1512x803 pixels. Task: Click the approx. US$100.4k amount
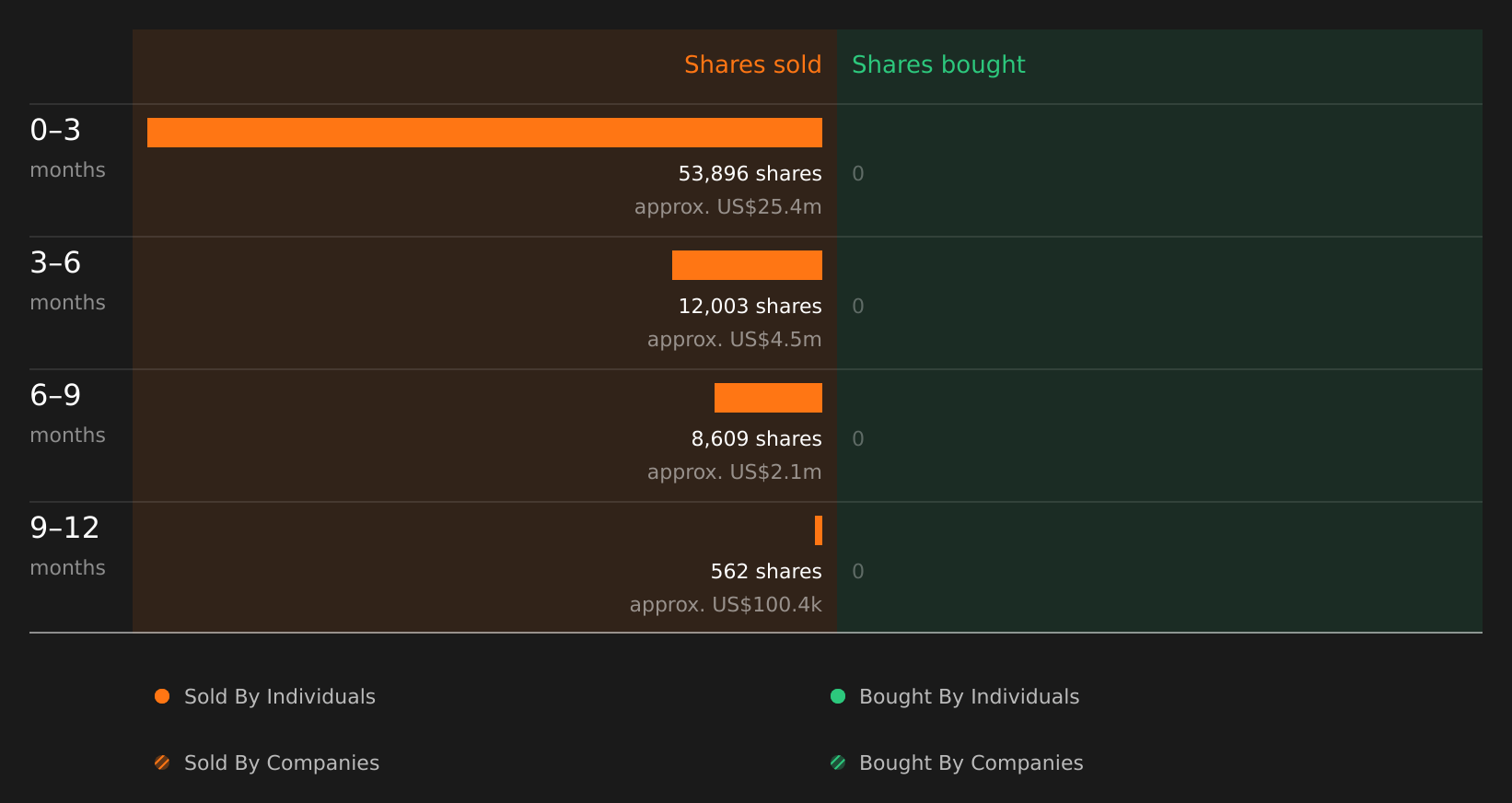click(726, 604)
